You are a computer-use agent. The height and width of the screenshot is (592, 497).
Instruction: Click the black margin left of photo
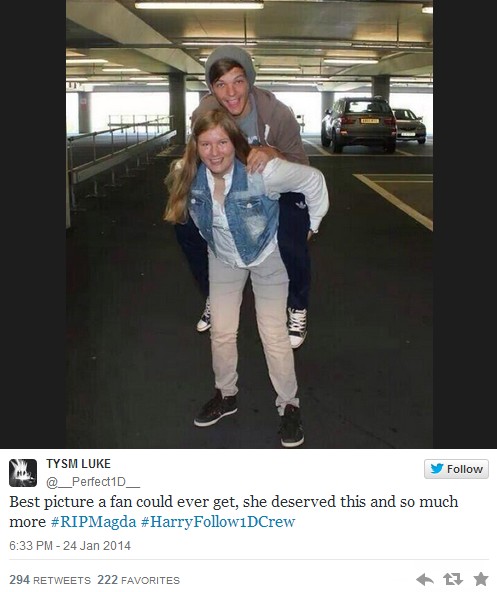tap(33, 224)
